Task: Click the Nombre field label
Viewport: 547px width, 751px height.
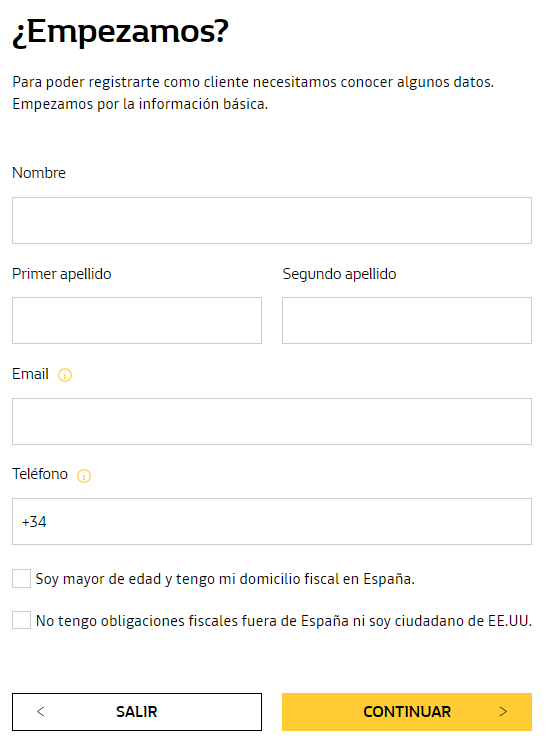Action: (39, 172)
